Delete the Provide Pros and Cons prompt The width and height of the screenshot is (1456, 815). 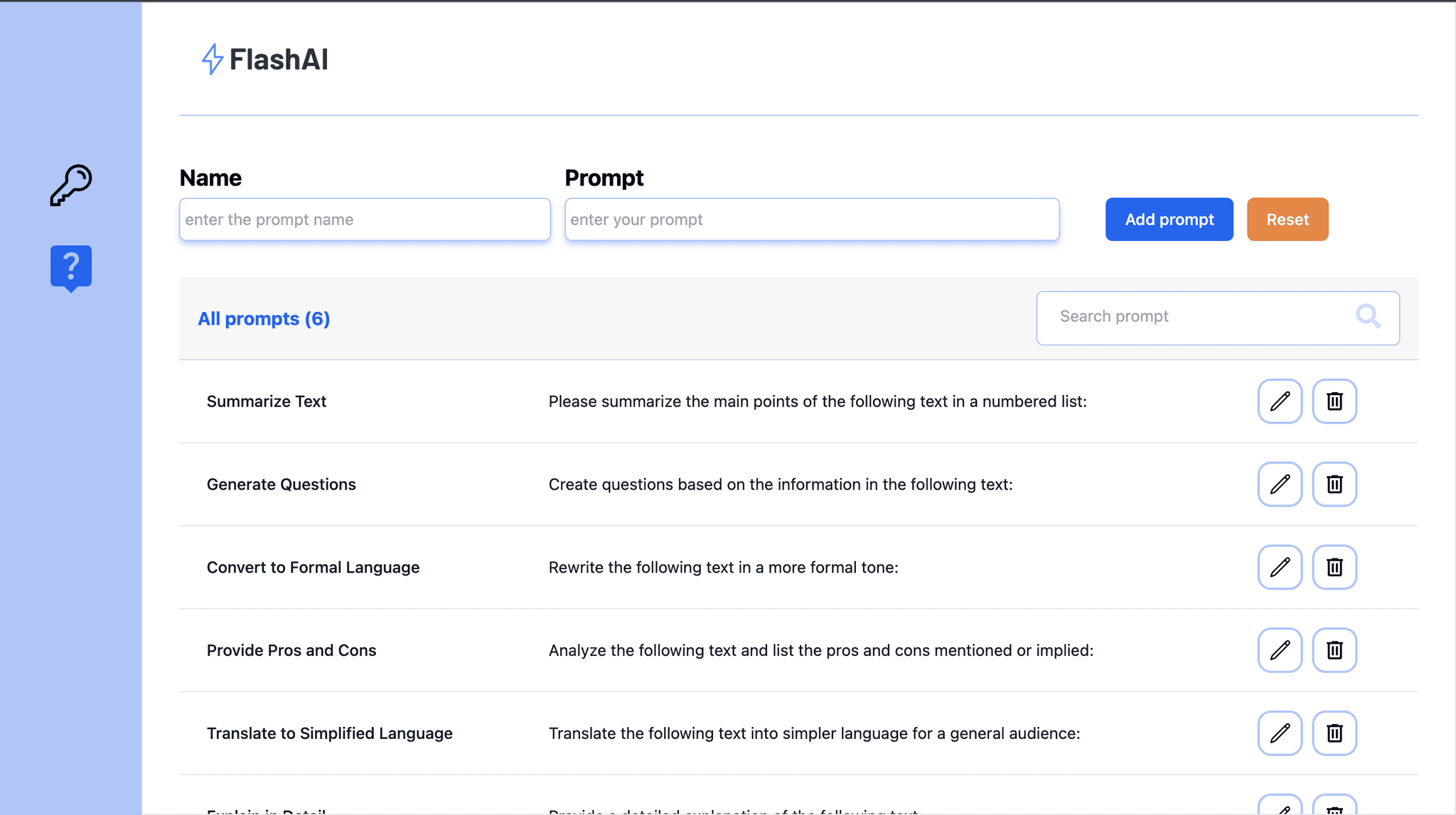coord(1334,650)
